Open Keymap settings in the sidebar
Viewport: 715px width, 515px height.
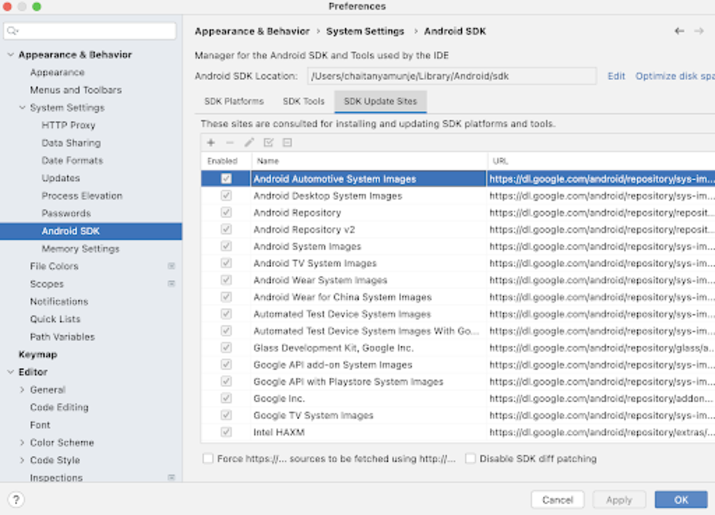38,355
